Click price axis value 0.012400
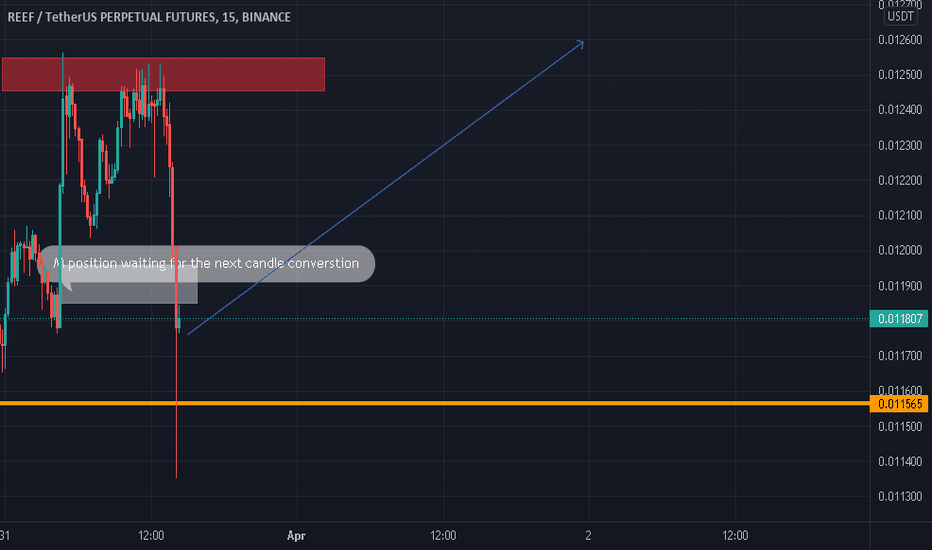 point(900,110)
